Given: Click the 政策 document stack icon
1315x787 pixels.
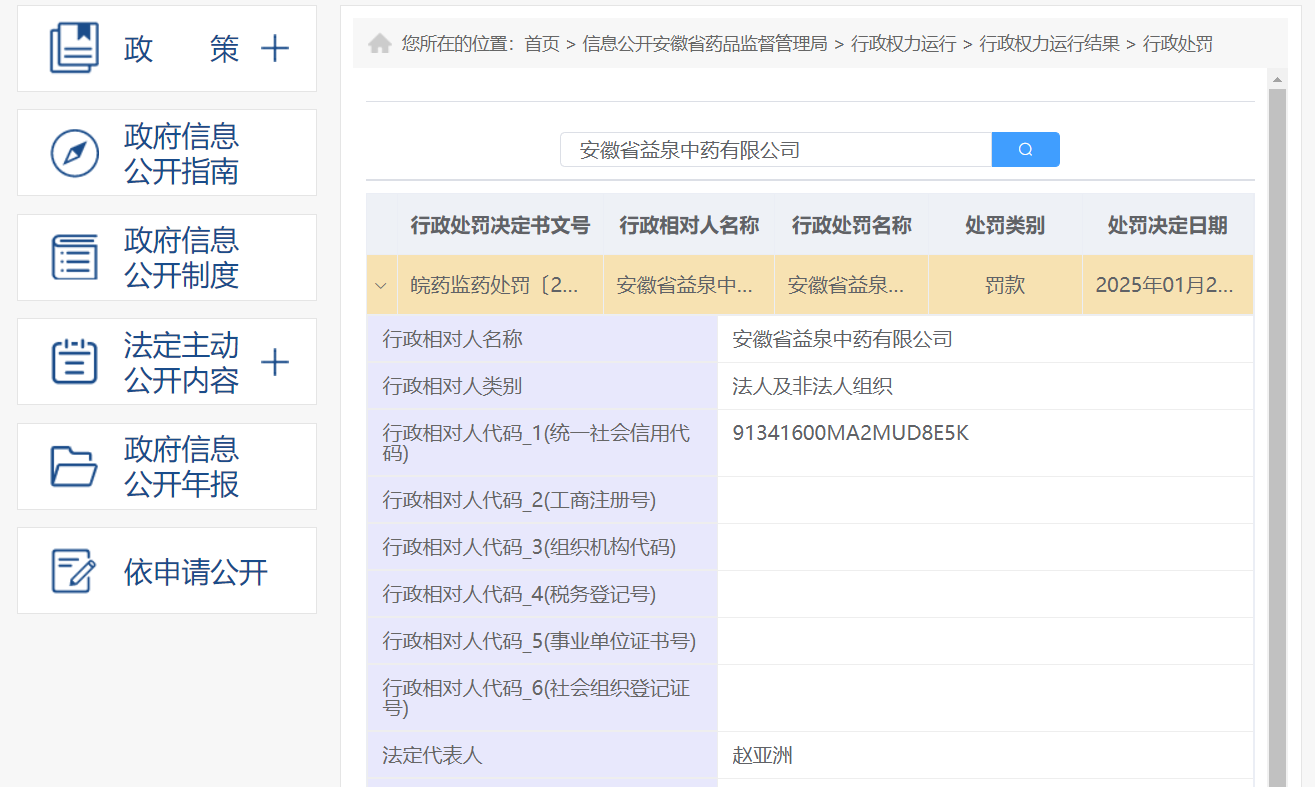Looking at the screenshot, I should (x=75, y=48).
